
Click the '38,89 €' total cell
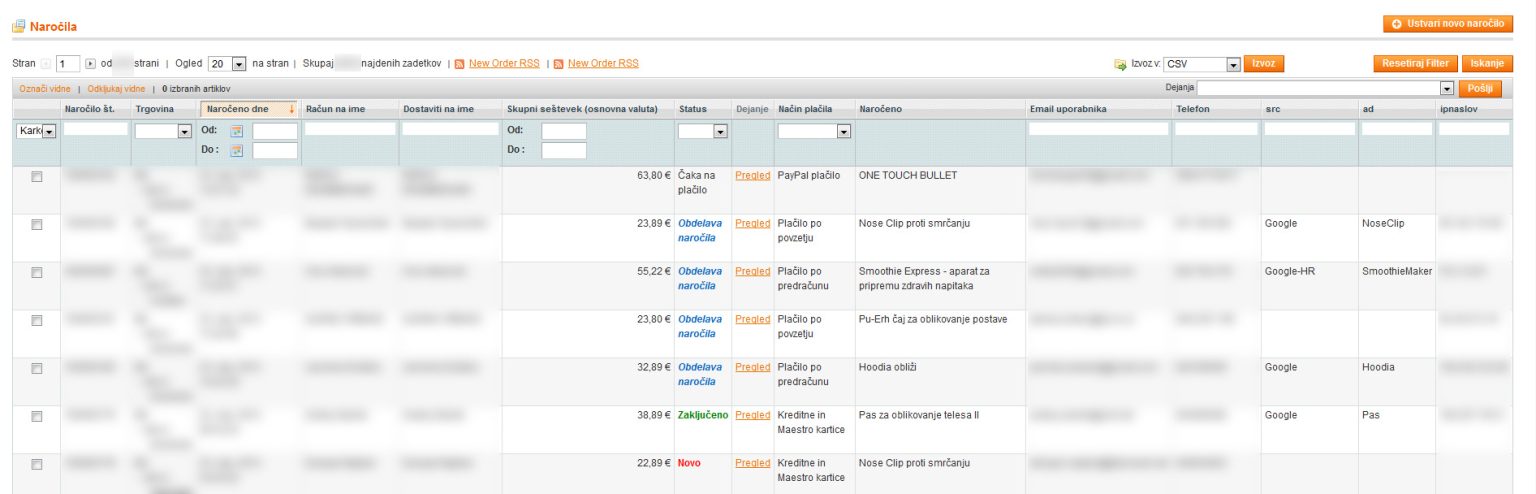654,415
